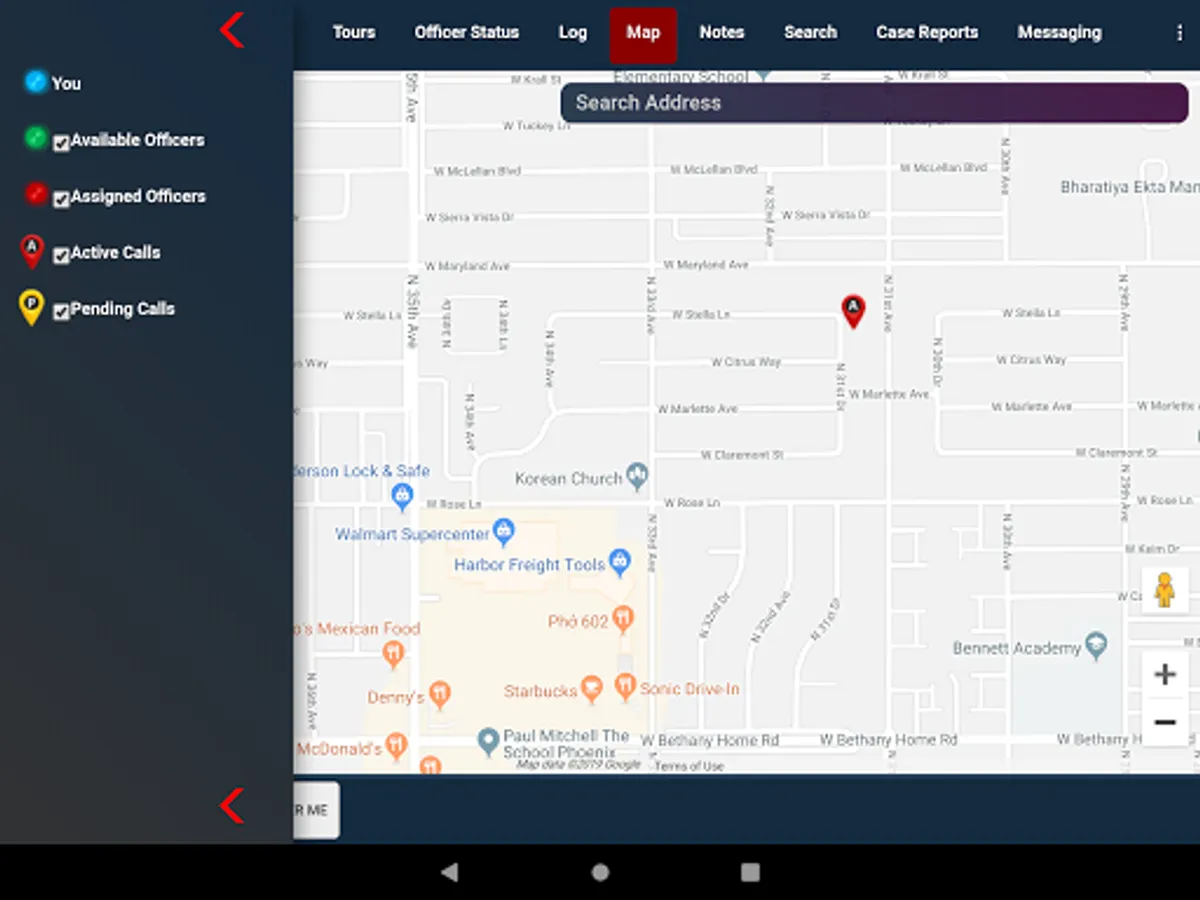The image size is (1200, 900).
Task: Click the Denny's restaurant pin
Action: pyautogui.click(x=439, y=694)
